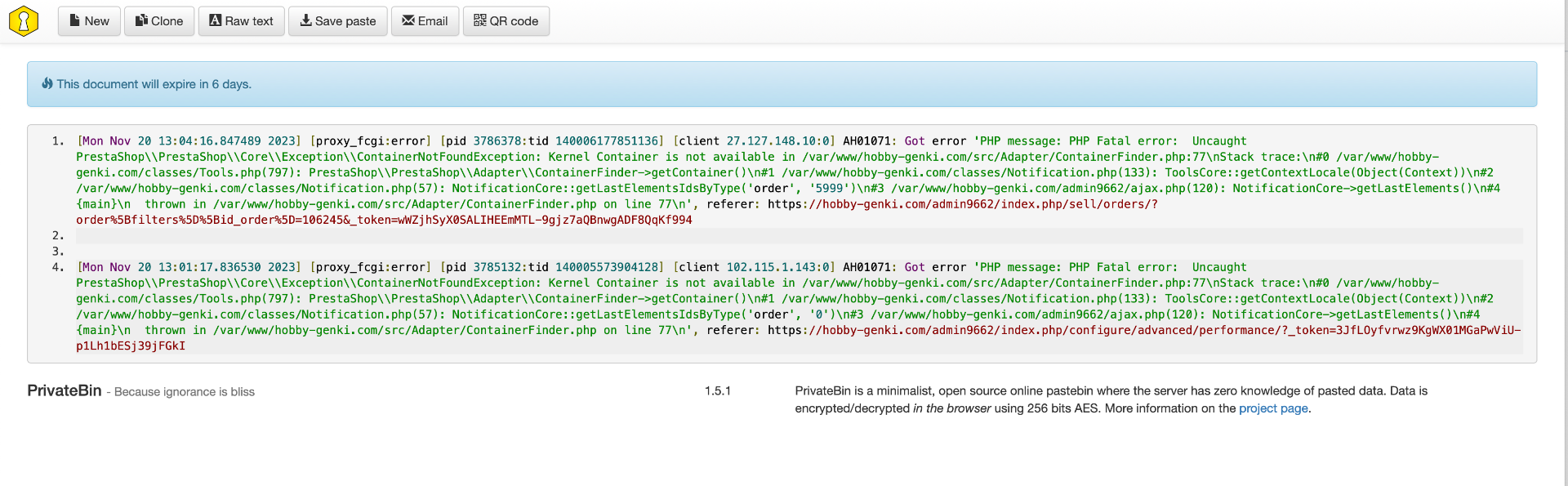
Task: Click the fire icon in expiry notice
Action: point(47,83)
